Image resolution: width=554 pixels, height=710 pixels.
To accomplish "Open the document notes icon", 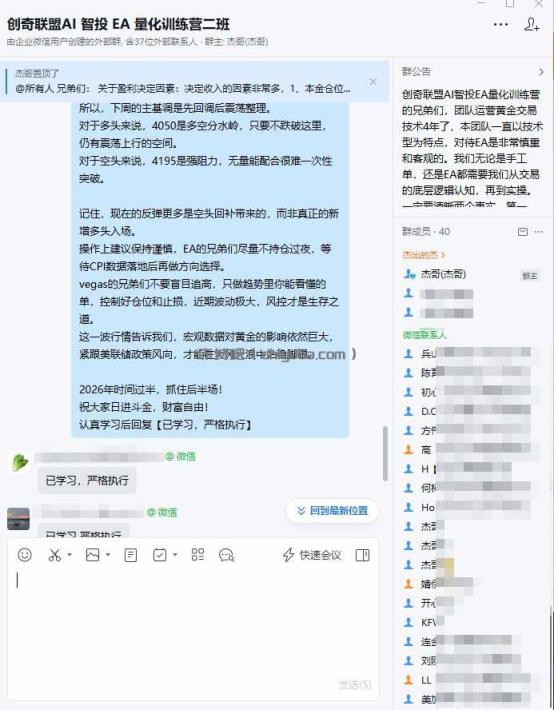I will (x=130, y=555).
